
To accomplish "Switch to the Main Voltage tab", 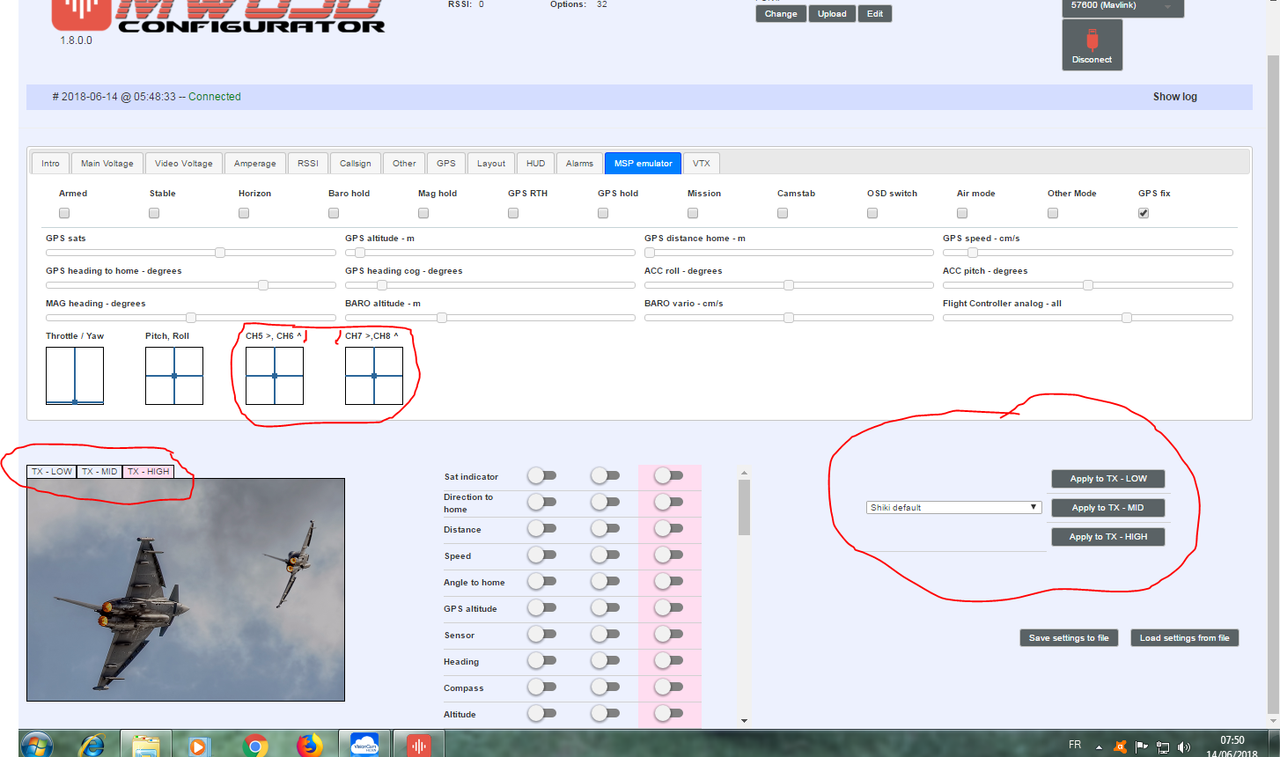I will point(107,163).
